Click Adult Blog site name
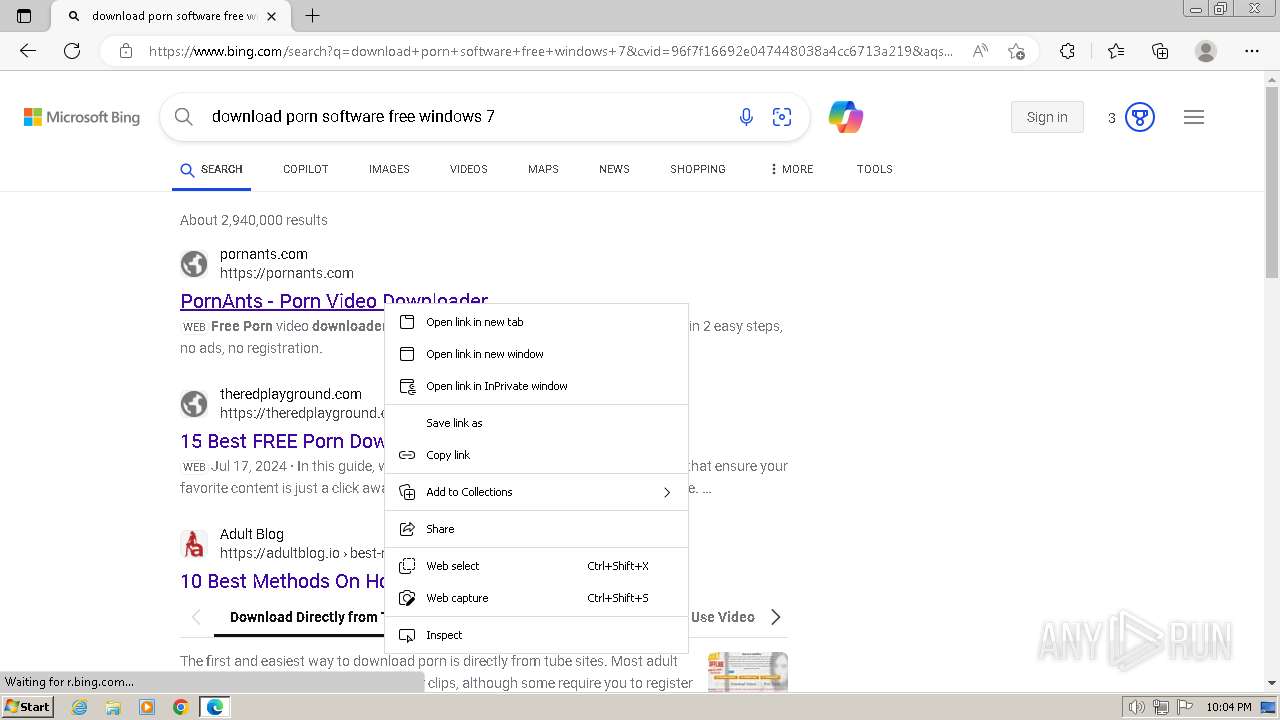Image resolution: width=1280 pixels, height=720 pixels. 252,534
